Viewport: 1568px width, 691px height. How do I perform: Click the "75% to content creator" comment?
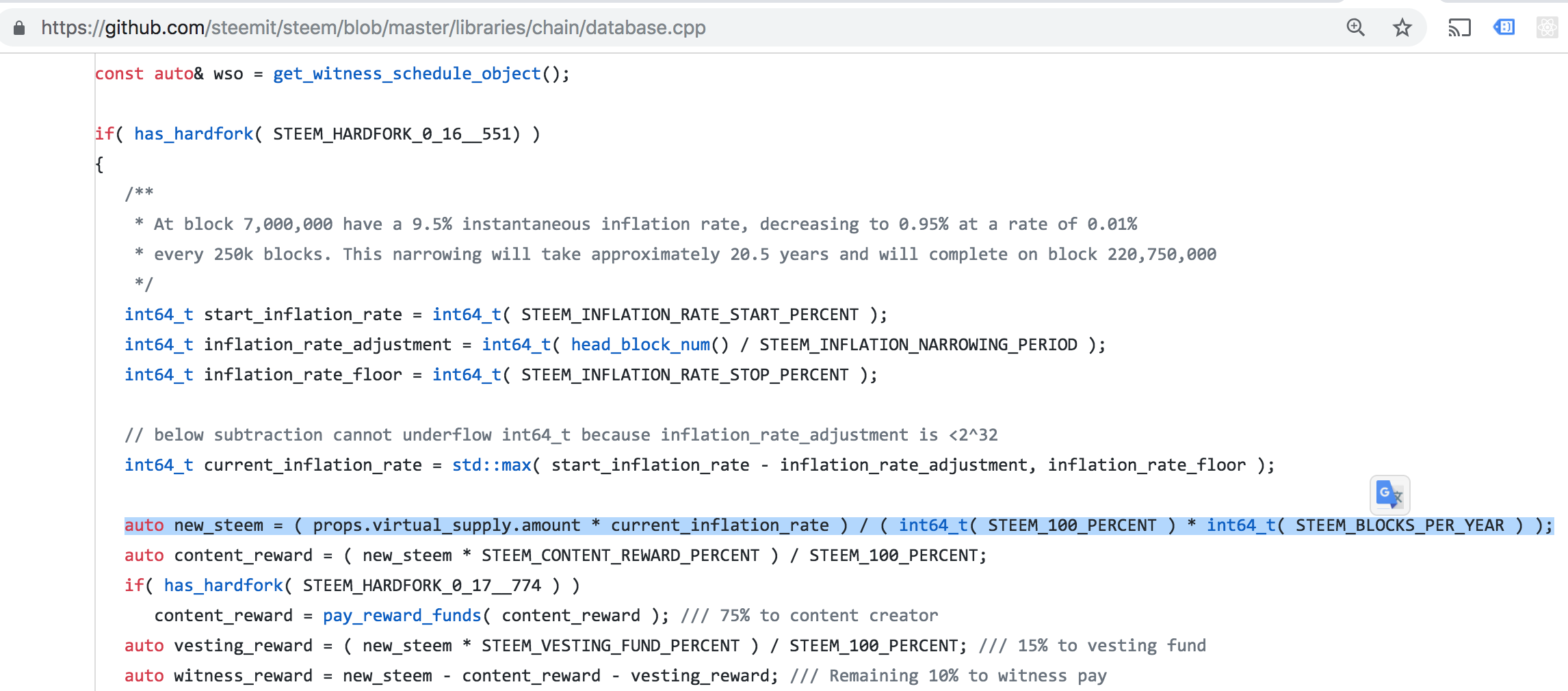(809, 616)
